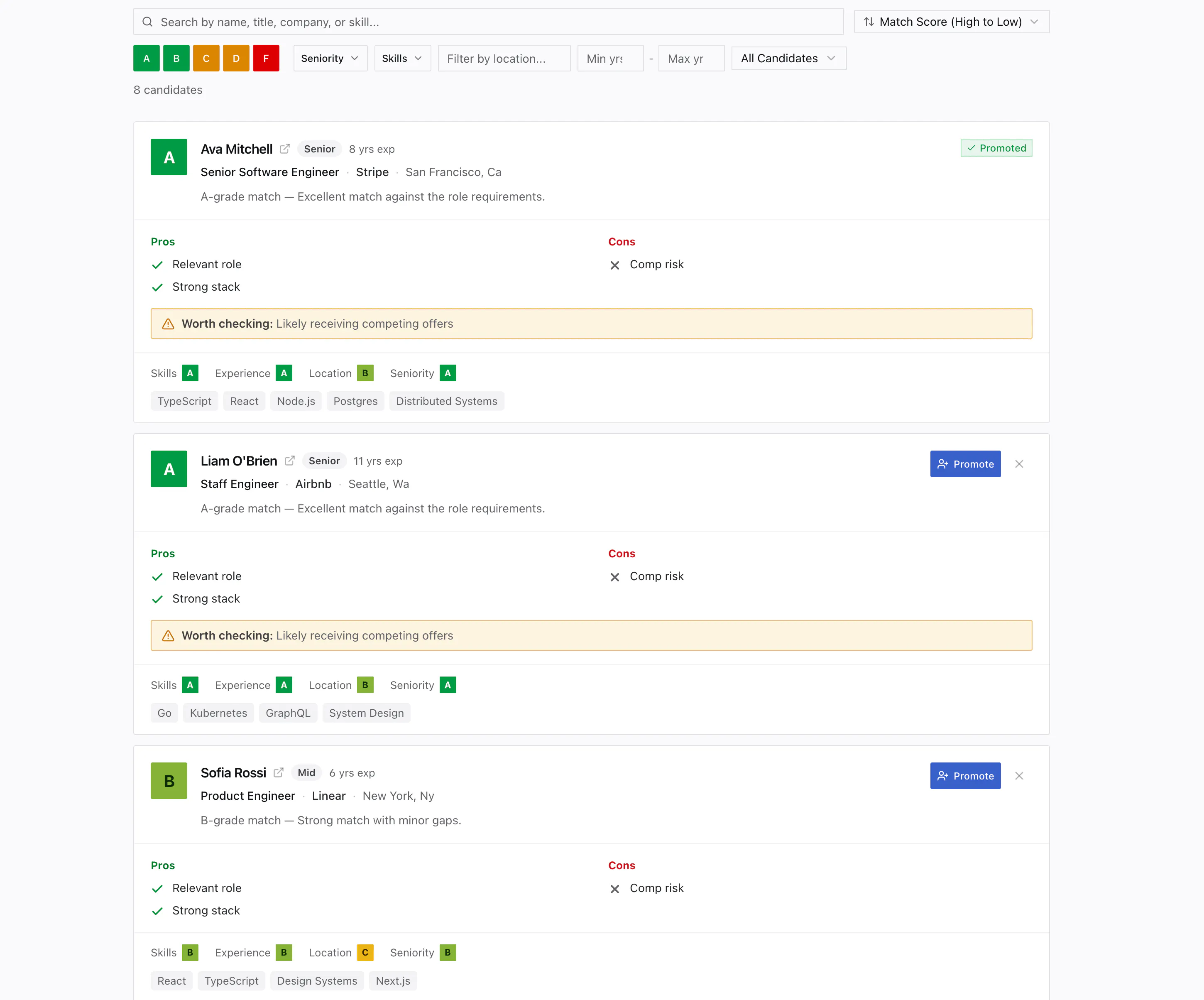Click the Airbnb company name

(313, 484)
